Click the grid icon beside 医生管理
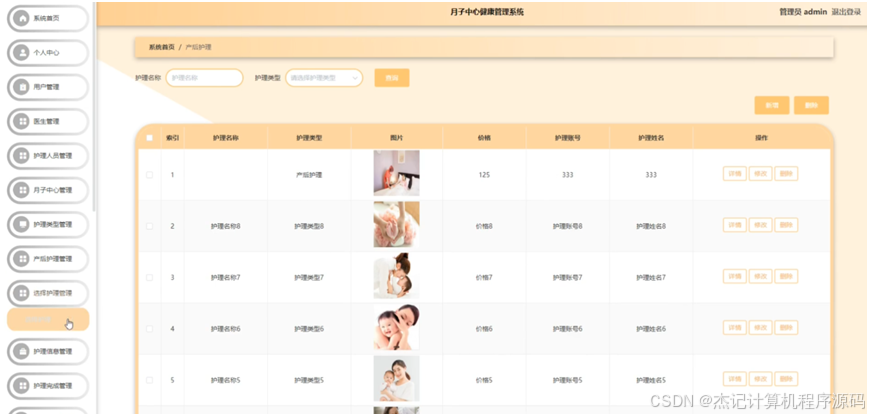 pos(22,121)
